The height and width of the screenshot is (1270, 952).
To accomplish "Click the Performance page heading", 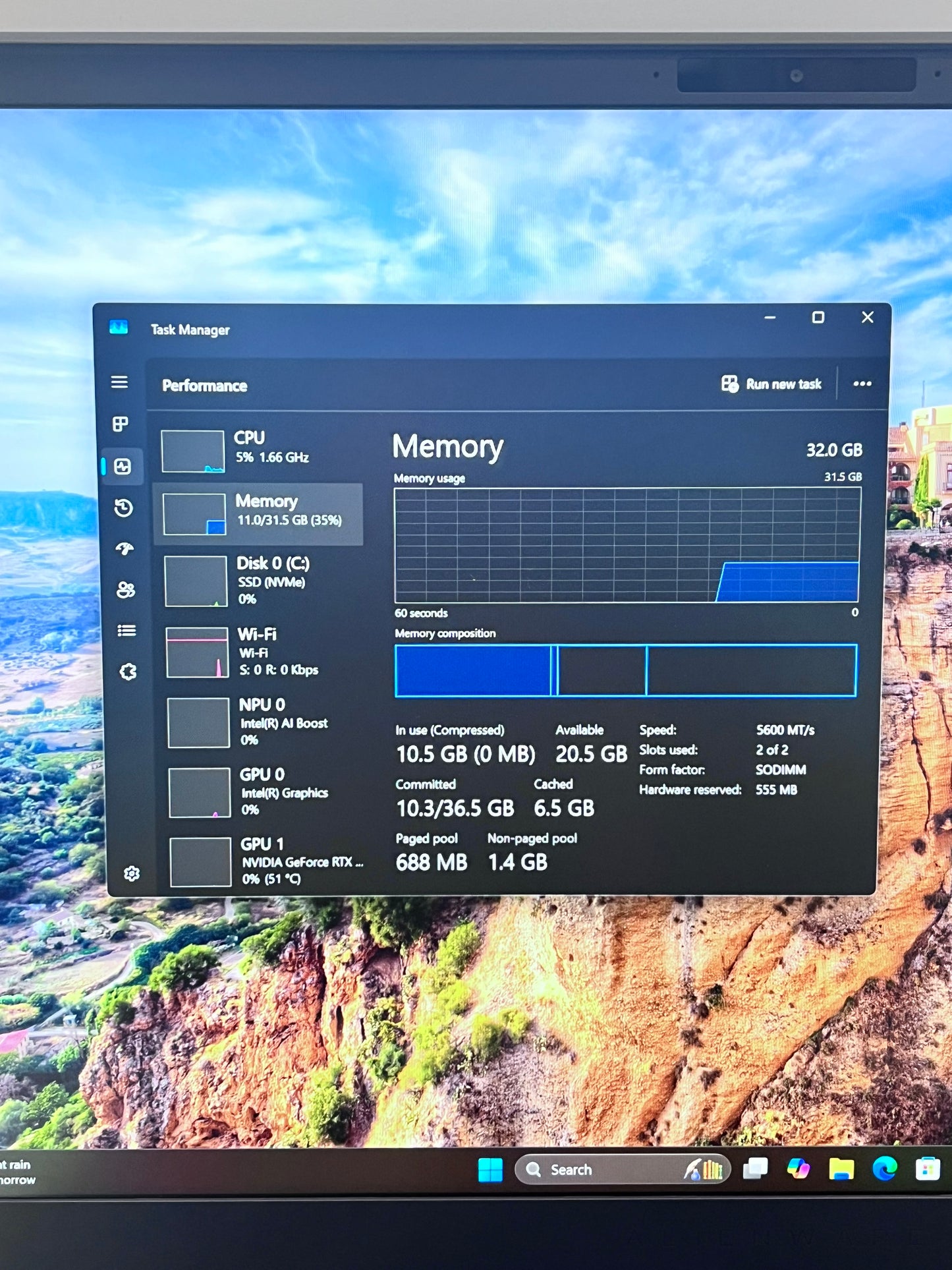I will tap(205, 386).
